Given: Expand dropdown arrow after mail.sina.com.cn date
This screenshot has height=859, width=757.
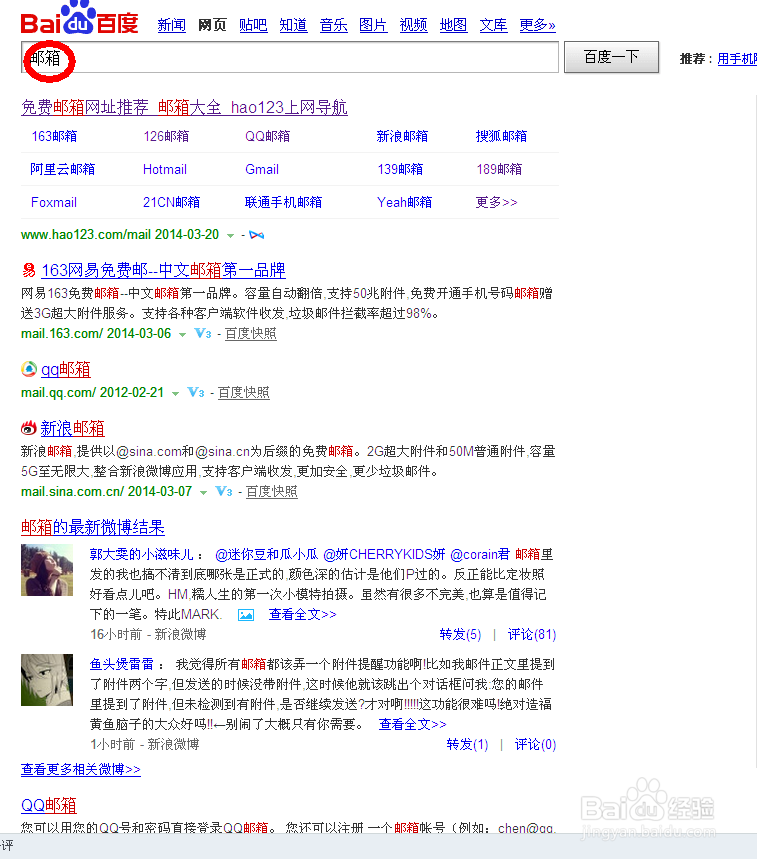Looking at the screenshot, I should click(x=203, y=493).
